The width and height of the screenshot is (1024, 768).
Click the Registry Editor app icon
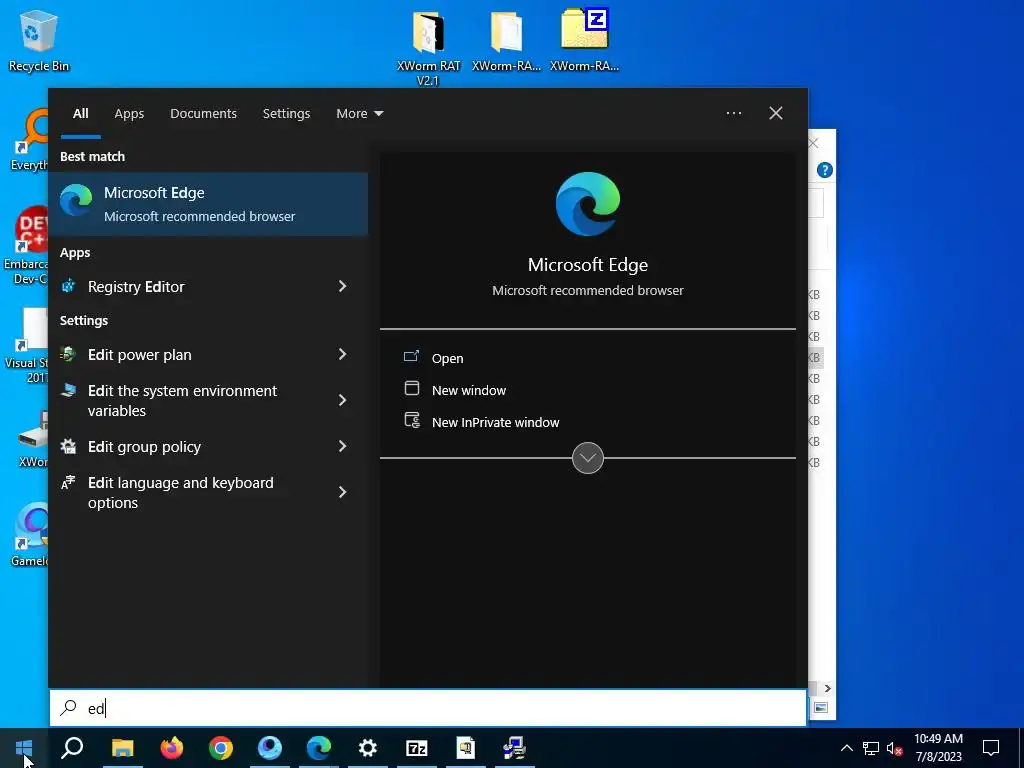coord(69,286)
